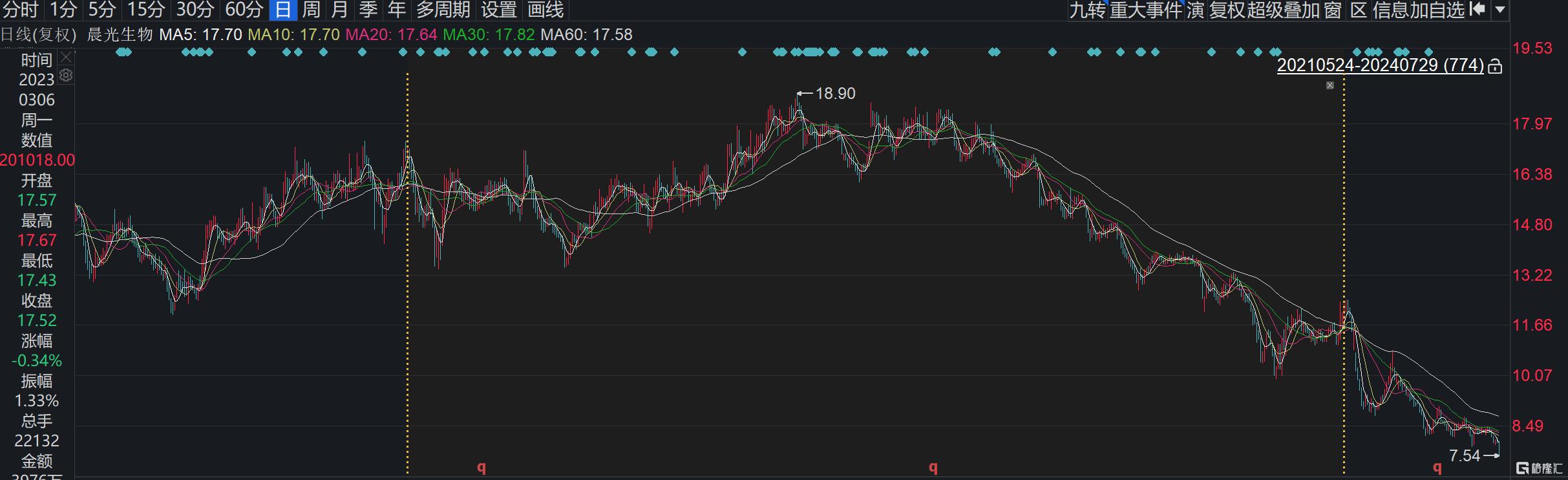The image size is (1568, 480).
Task: Click the middle red q marker at the chart bottom
Action: pyautogui.click(x=933, y=467)
